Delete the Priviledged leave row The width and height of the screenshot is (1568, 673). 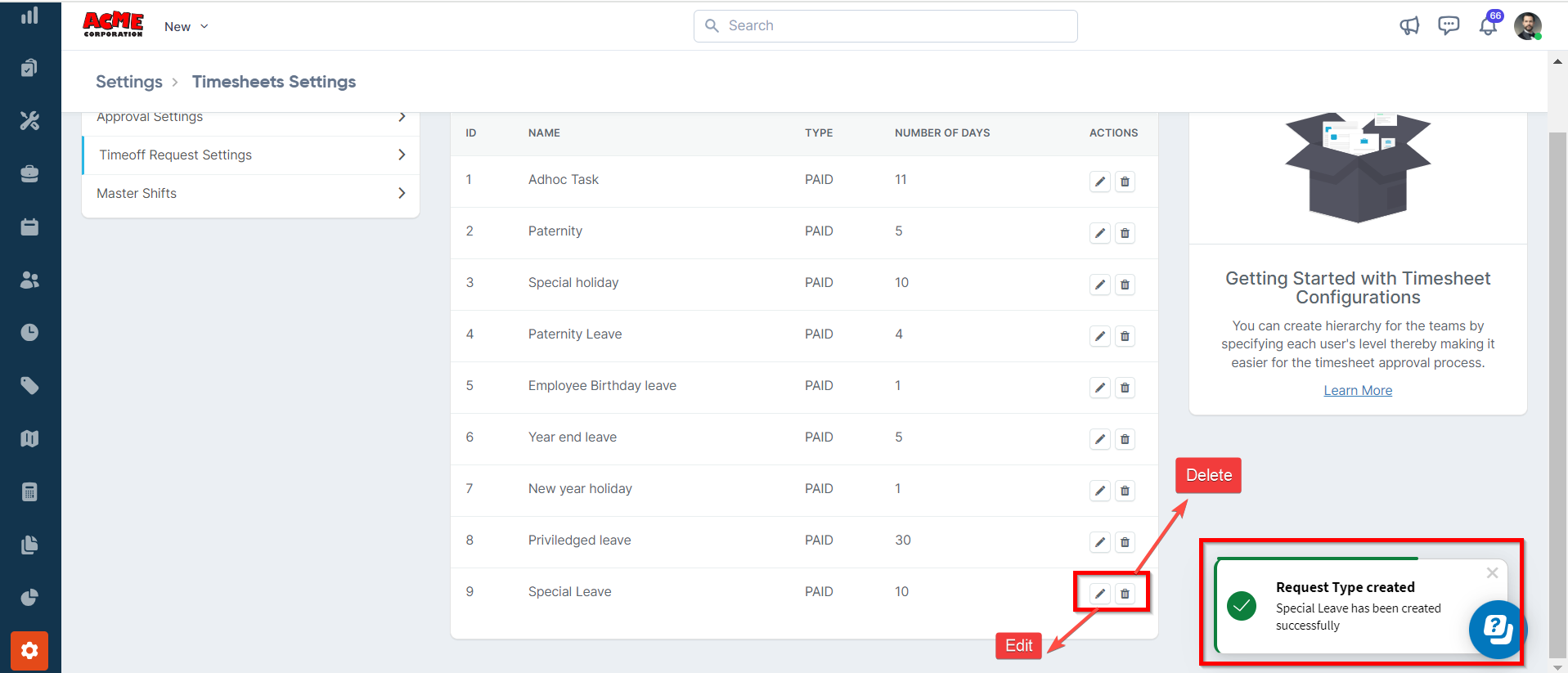pyautogui.click(x=1125, y=542)
